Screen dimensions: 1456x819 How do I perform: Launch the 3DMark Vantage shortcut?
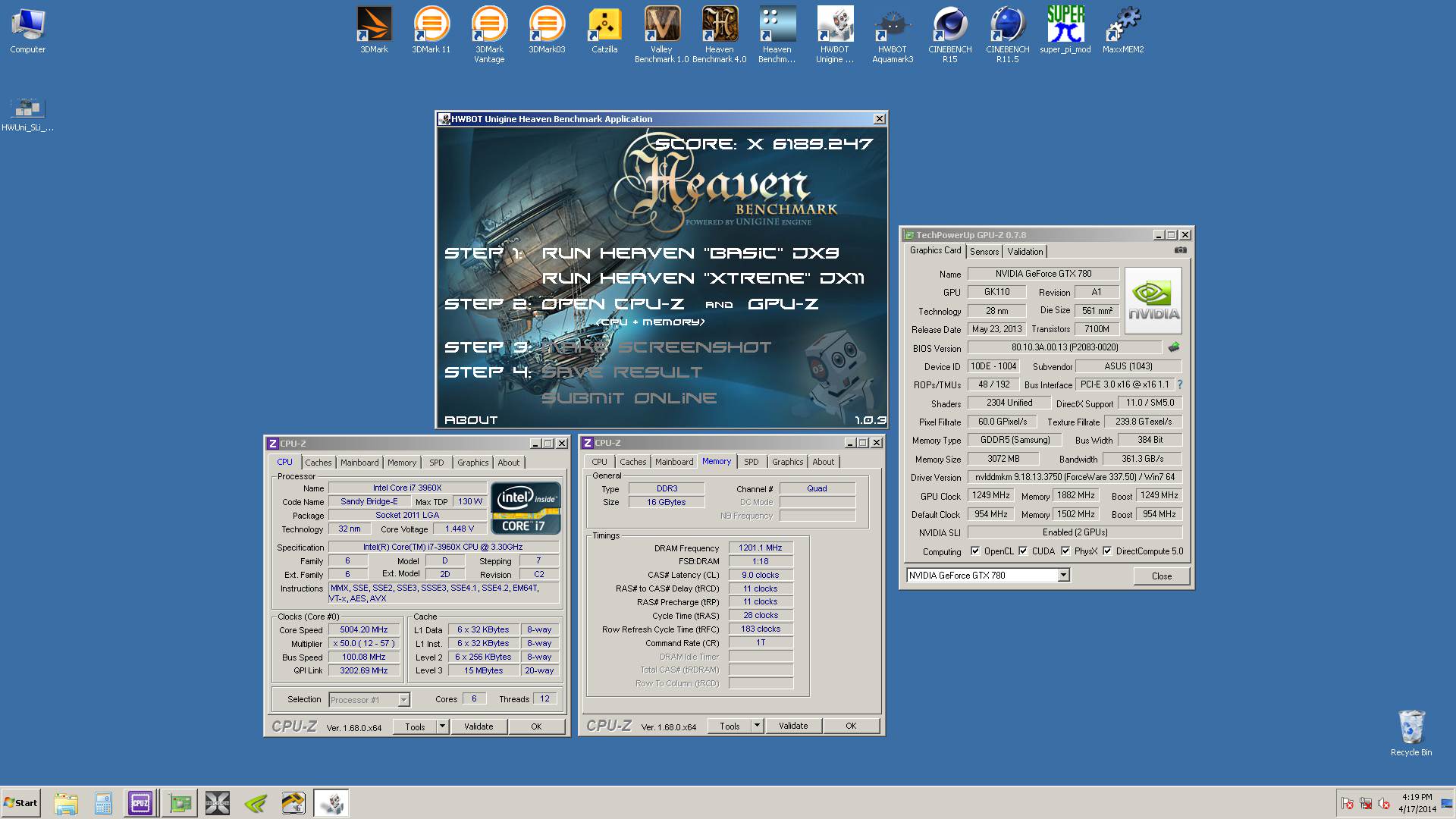coord(489,34)
